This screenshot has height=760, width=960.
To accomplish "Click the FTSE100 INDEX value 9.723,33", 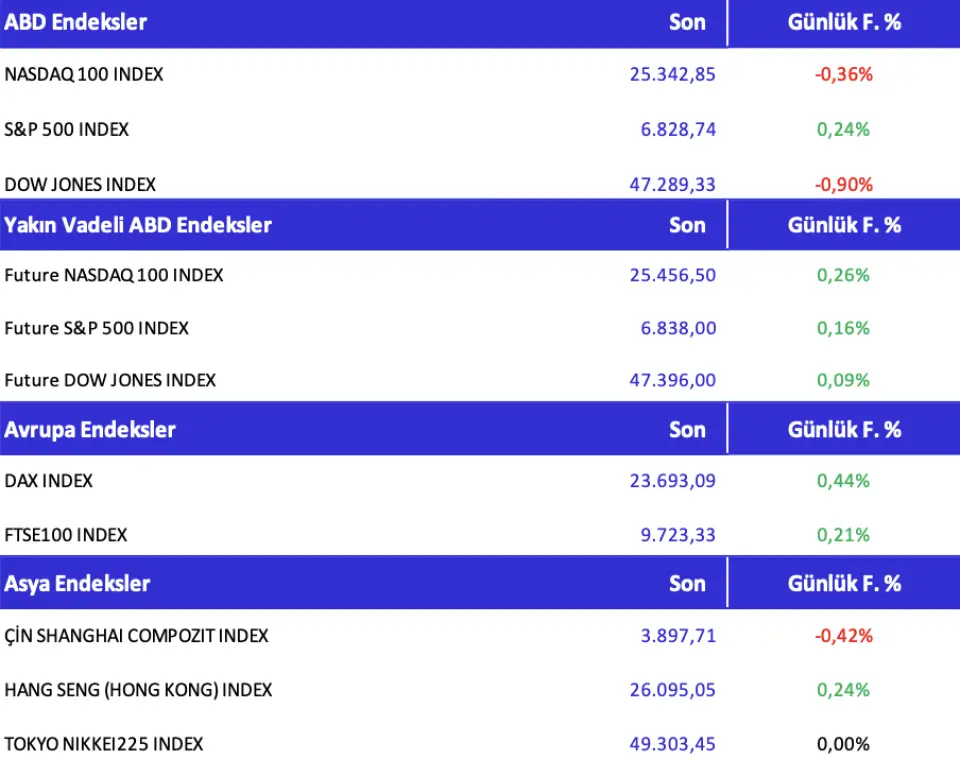I will (x=678, y=535).
